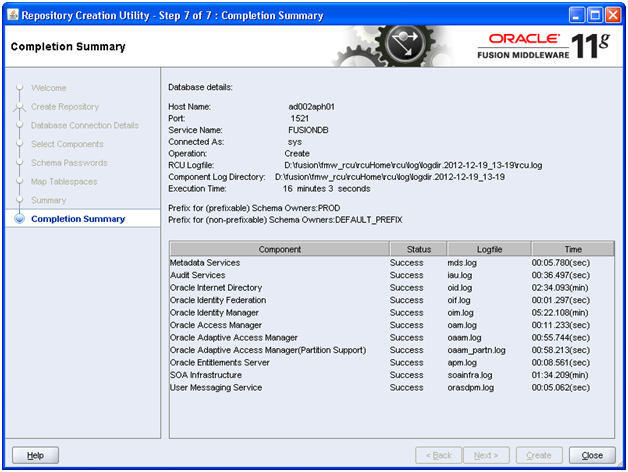Click the Completion Summary step bullet icon
The image size is (628, 472).
point(19,219)
